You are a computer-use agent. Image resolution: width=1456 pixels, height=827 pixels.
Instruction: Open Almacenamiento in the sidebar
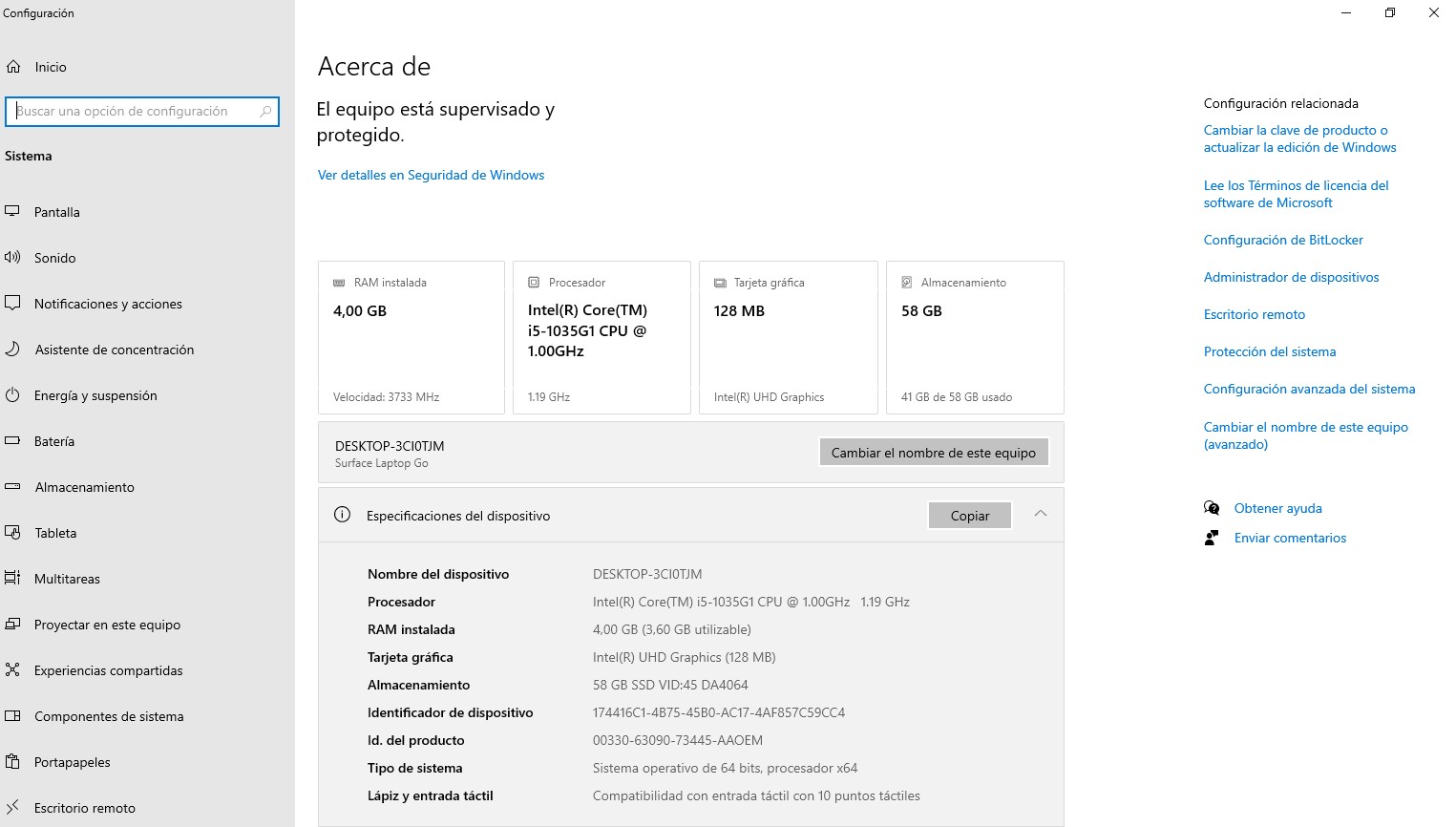84,487
